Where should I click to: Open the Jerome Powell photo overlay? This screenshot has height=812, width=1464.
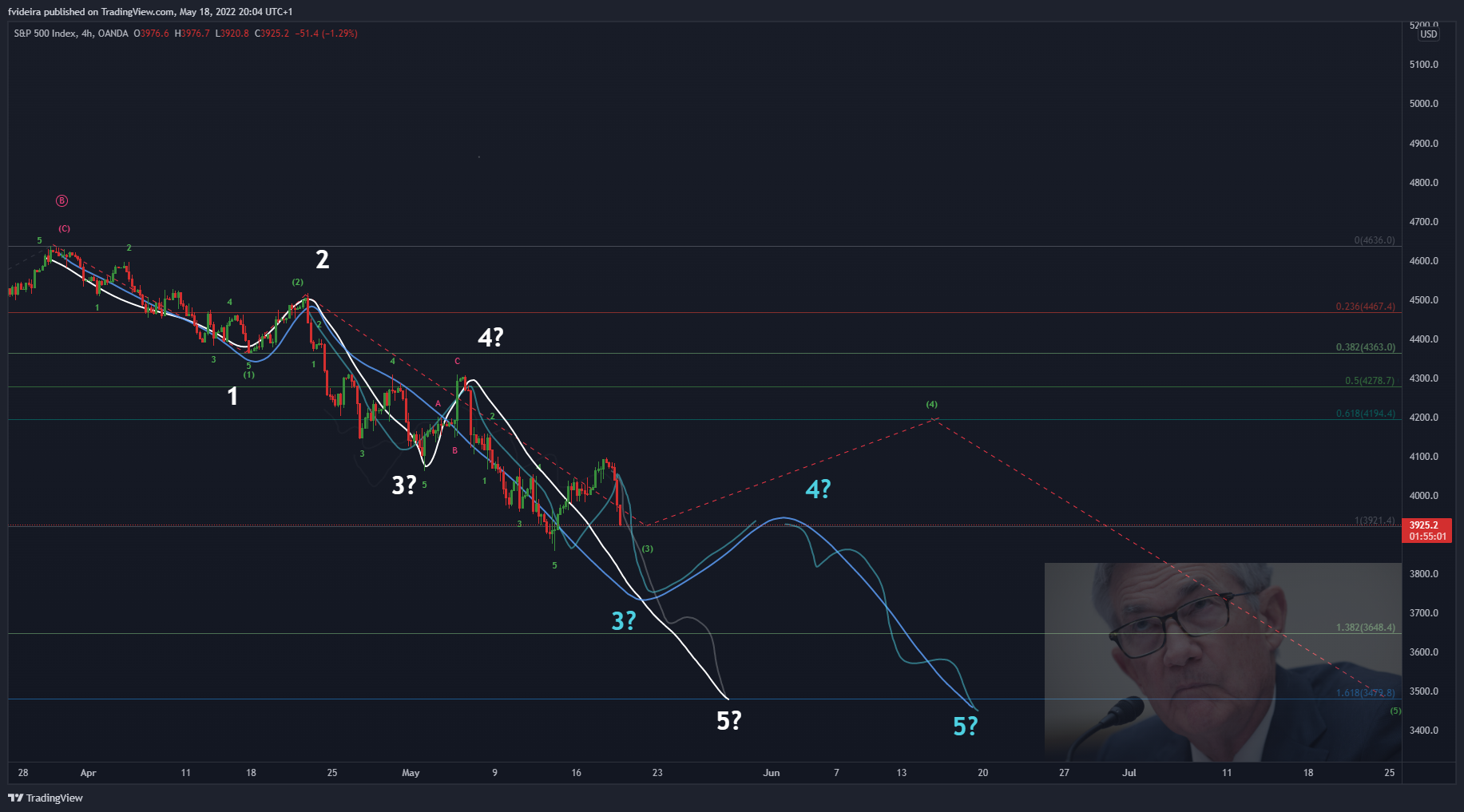pyautogui.click(x=1223, y=662)
